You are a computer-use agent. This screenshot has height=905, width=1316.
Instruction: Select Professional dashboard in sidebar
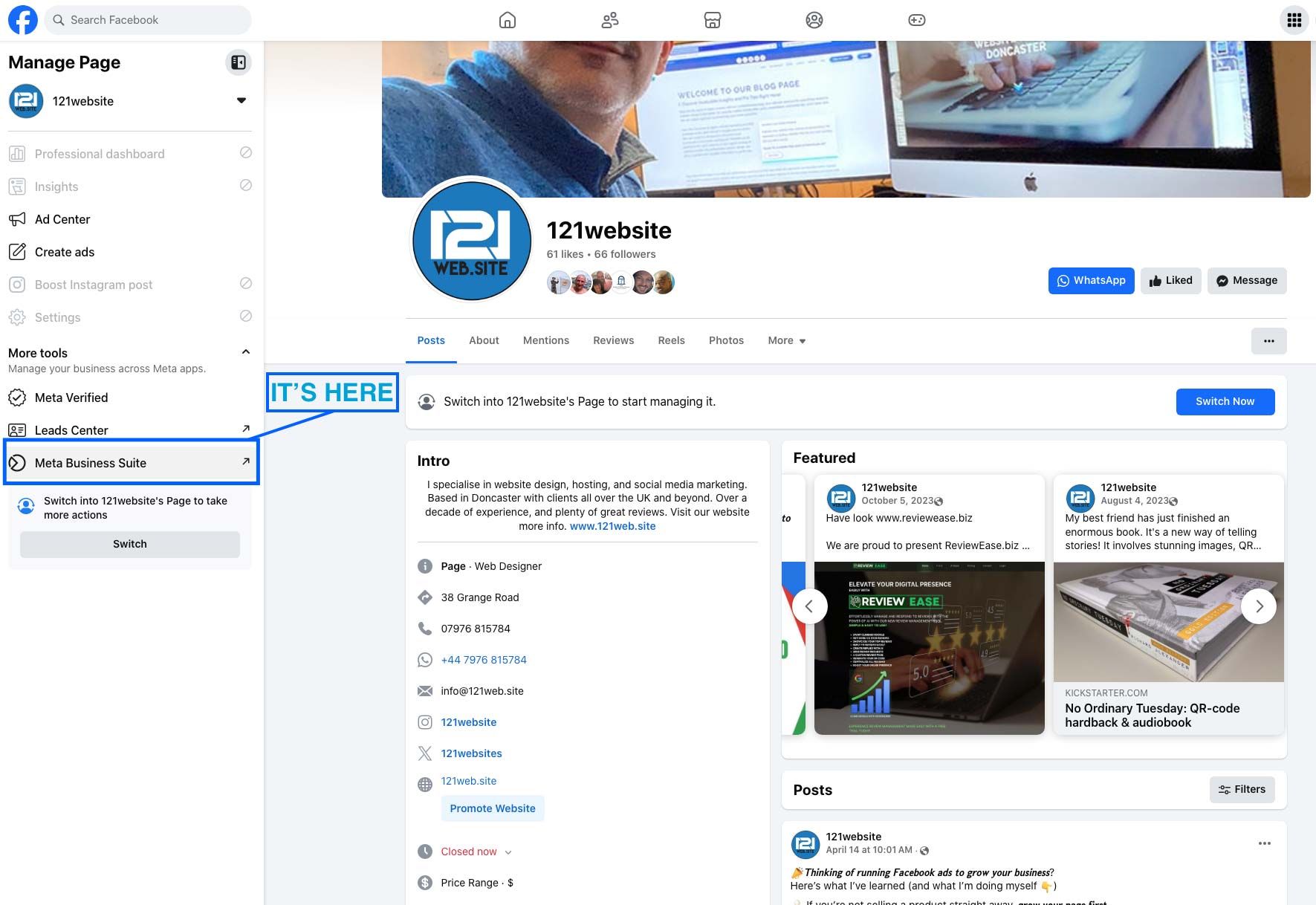coord(130,154)
